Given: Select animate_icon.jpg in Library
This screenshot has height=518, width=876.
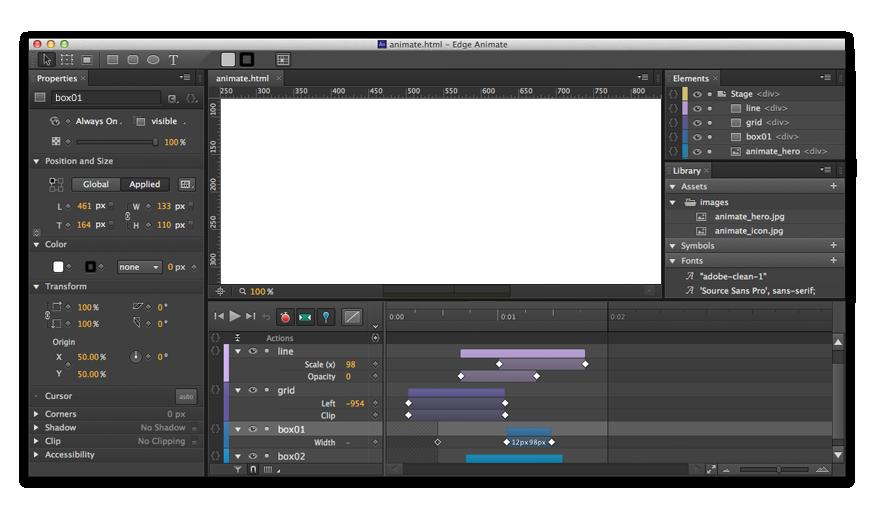Looking at the screenshot, I should 749,231.
